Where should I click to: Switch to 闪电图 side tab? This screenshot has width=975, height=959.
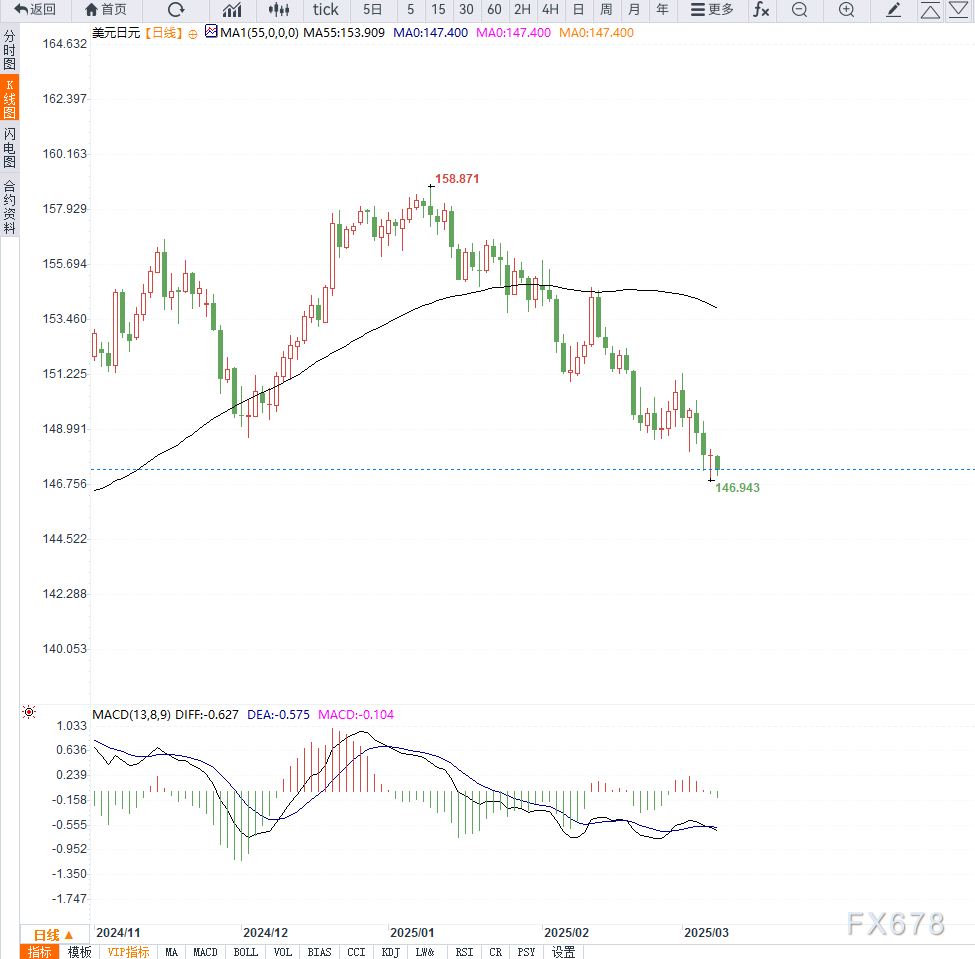[9, 148]
